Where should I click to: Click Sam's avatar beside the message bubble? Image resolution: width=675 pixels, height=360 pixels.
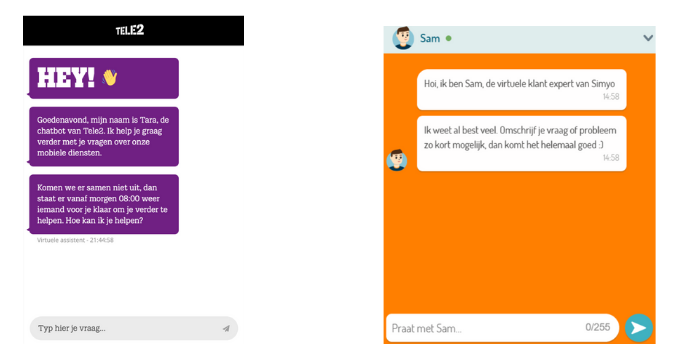tap(397, 160)
